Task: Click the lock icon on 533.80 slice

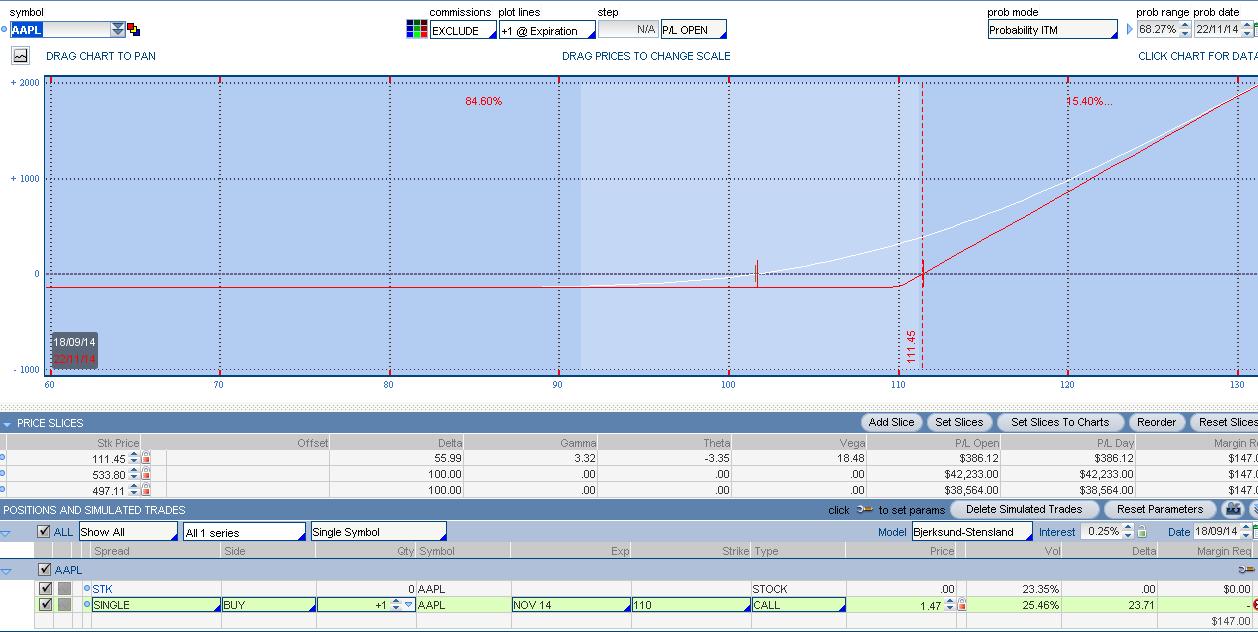Action: click(x=146, y=474)
